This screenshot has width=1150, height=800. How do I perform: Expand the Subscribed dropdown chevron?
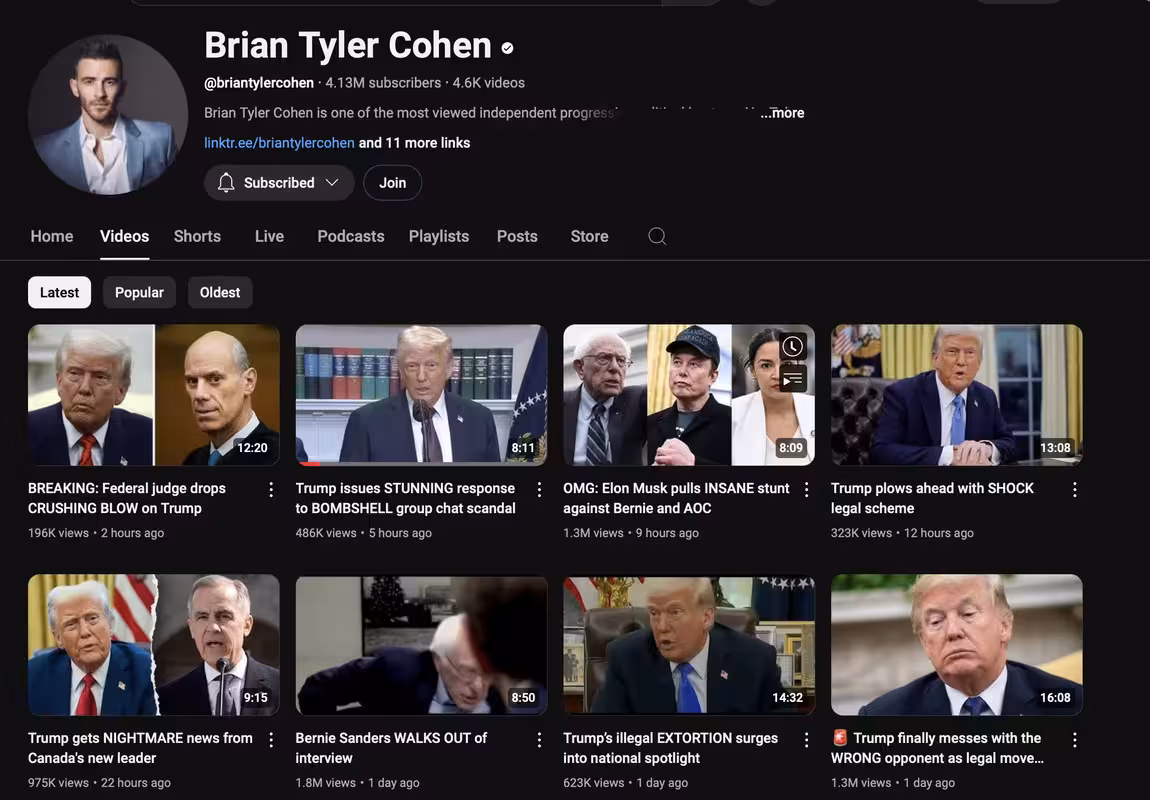tap(332, 183)
